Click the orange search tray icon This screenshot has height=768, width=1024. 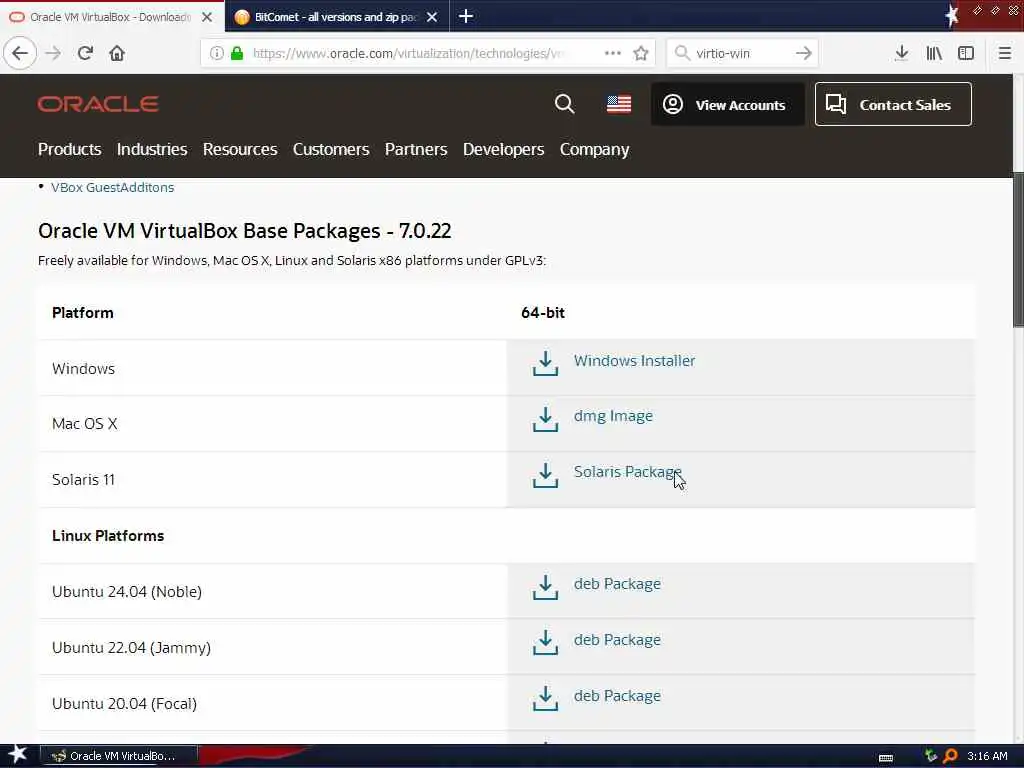coord(950,756)
